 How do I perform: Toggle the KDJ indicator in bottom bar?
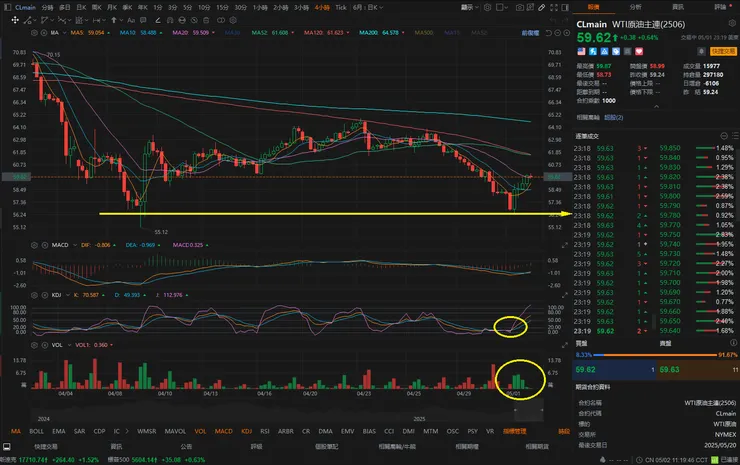click(x=247, y=431)
